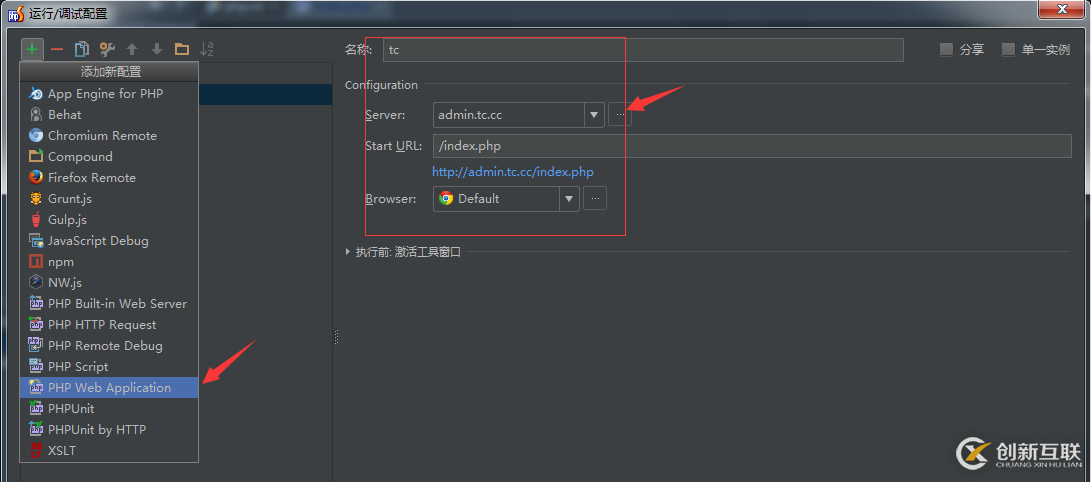Choose JavaScript Debug entry
The height and width of the screenshot is (482, 1091).
(x=109, y=241)
